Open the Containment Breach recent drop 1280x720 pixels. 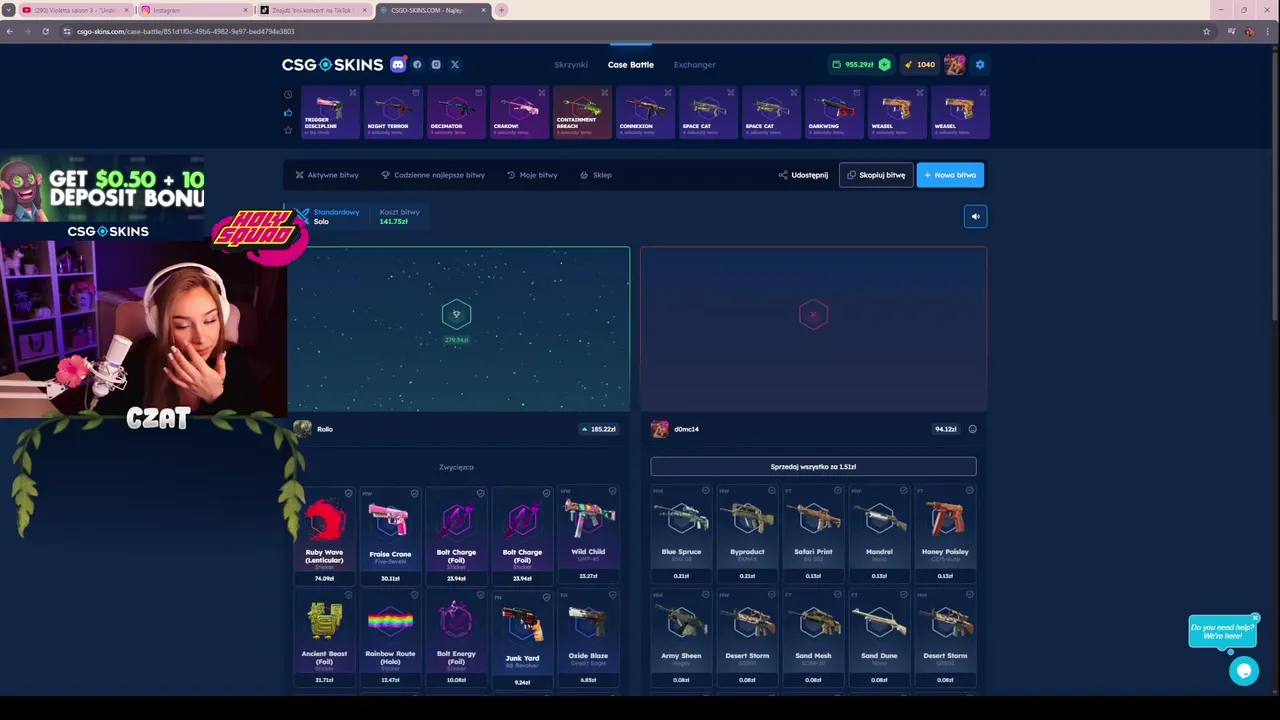pyautogui.click(x=581, y=112)
